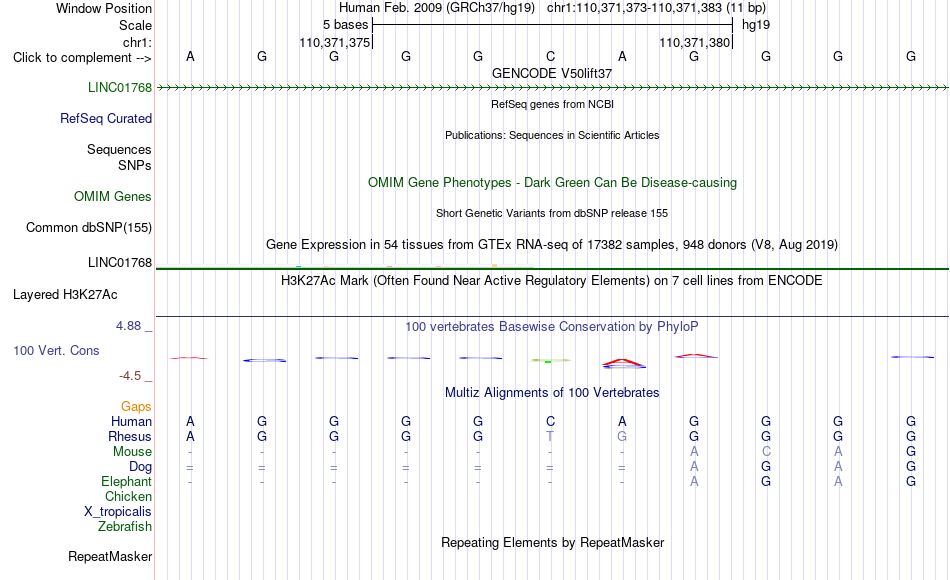Select the Dog species label
Screen dimensions: 950x580
141,467
